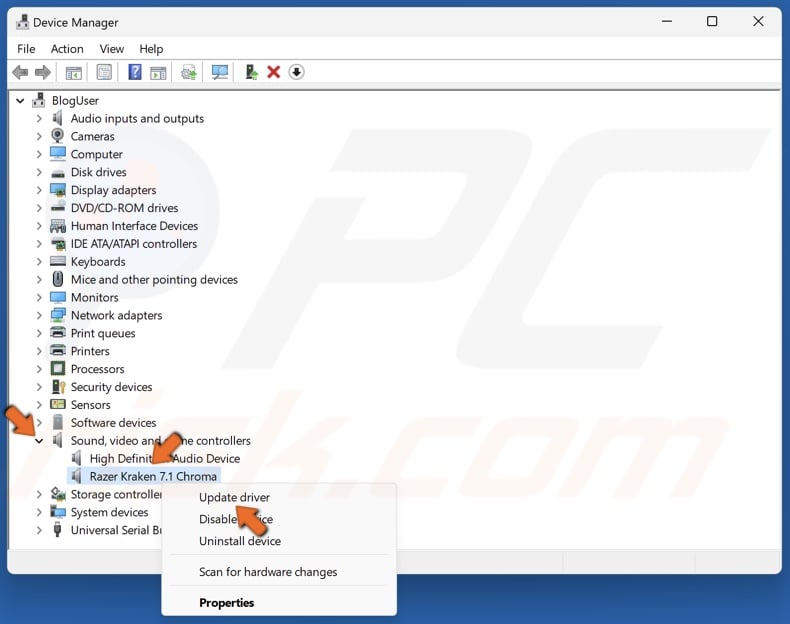Select the Cameras label
The image size is (790, 624).
(92, 136)
